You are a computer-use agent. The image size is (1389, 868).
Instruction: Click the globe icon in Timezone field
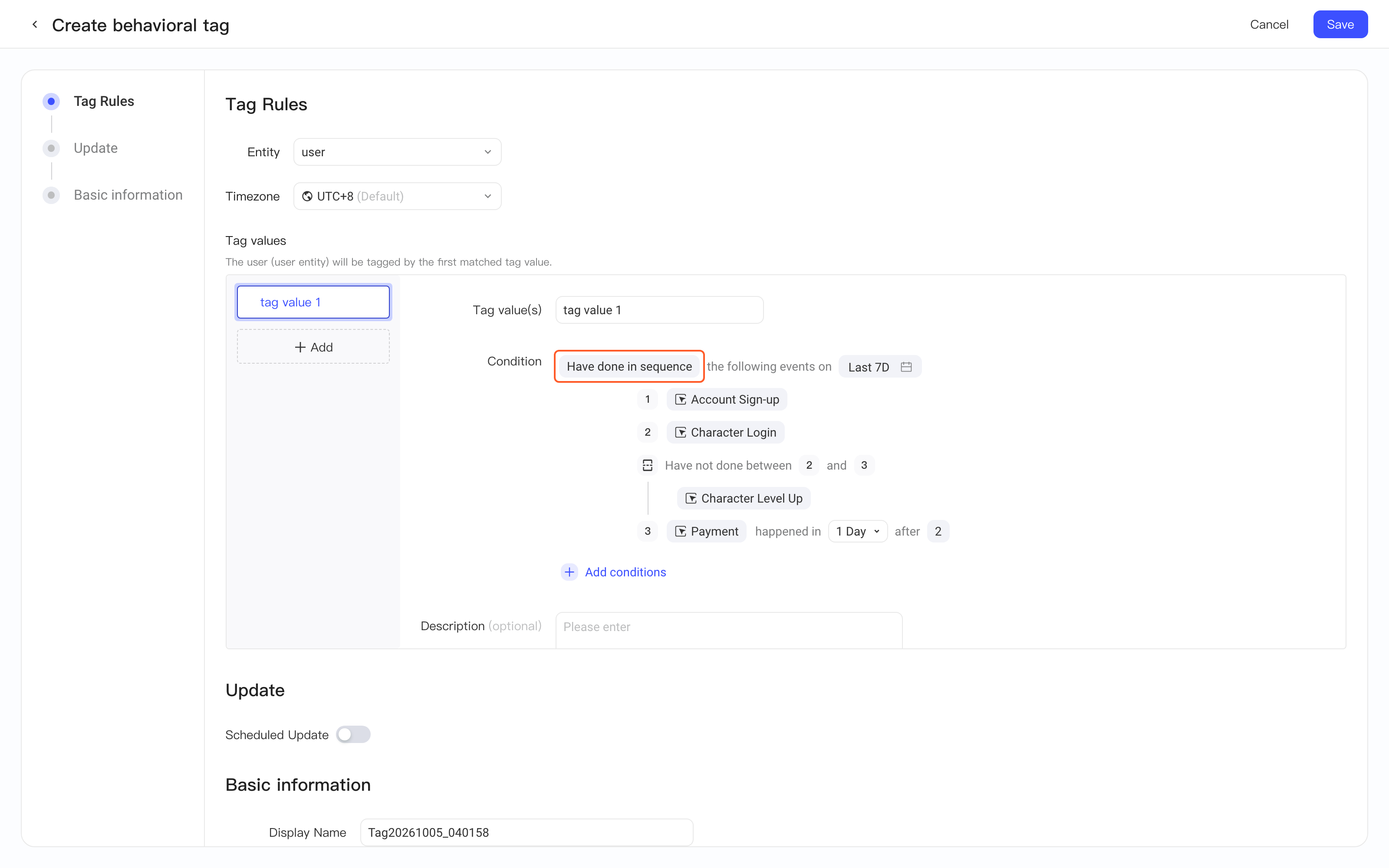pyautogui.click(x=308, y=196)
